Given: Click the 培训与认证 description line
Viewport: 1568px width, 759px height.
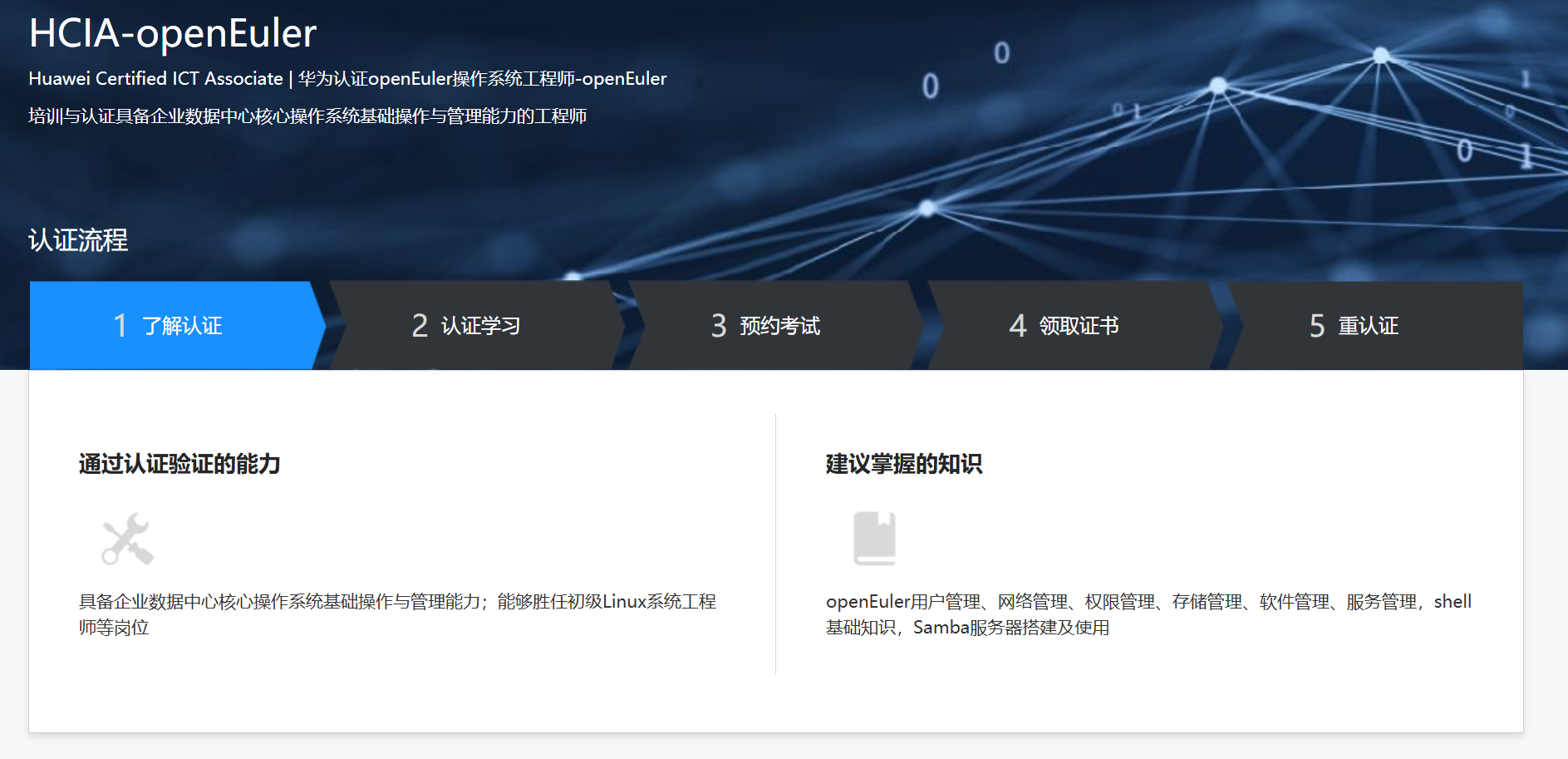Looking at the screenshot, I should [x=307, y=116].
